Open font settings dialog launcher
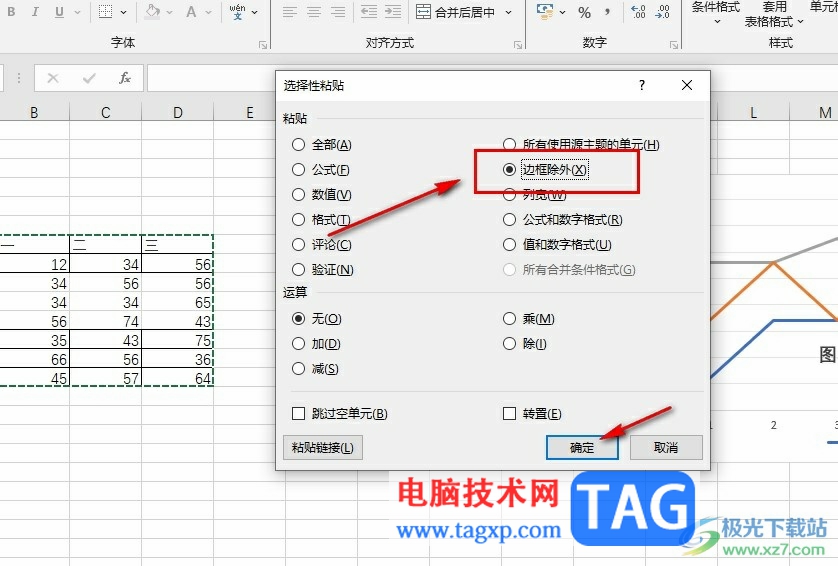Viewport: 838px width, 566px height. 262,45
